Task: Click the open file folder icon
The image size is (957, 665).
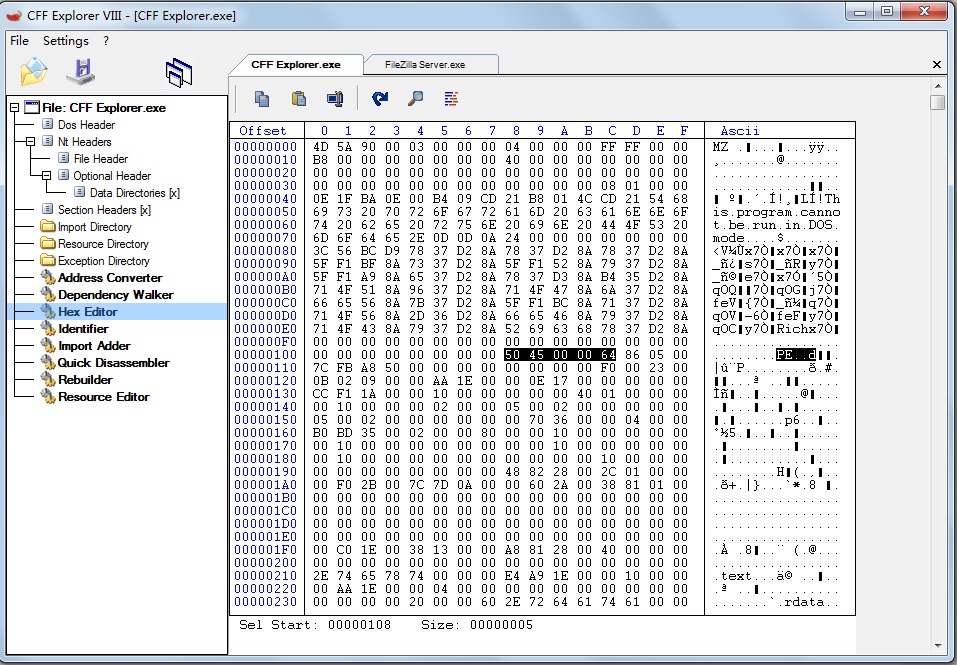Action: (x=34, y=71)
